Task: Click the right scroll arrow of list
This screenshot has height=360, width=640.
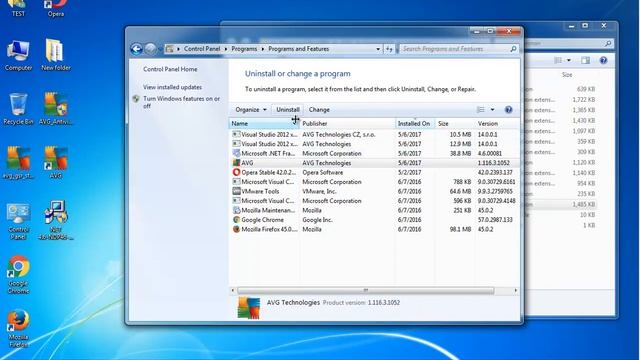Action: click(516, 290)
